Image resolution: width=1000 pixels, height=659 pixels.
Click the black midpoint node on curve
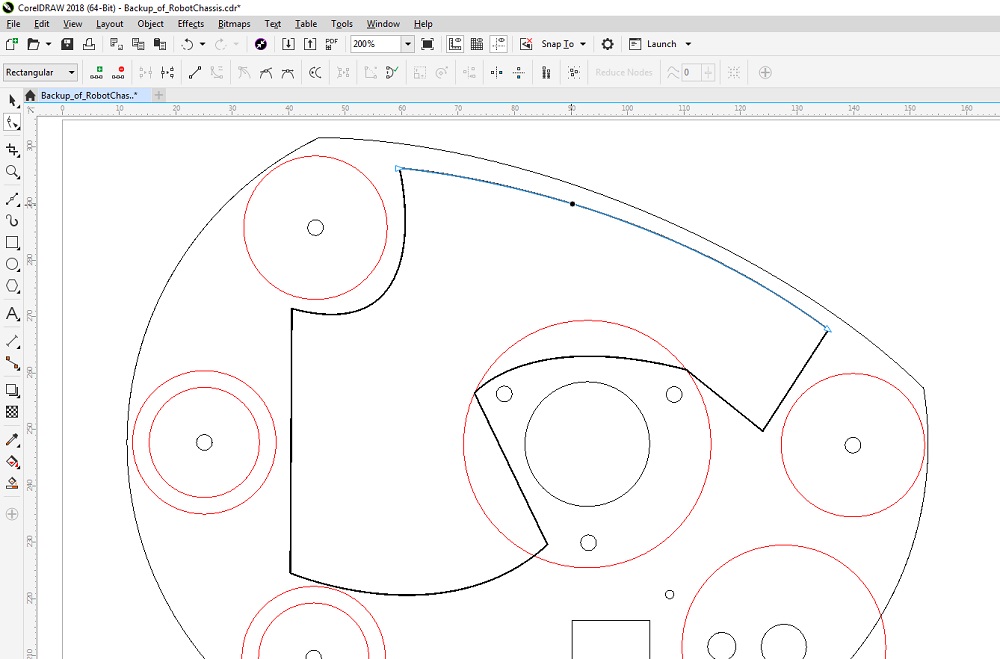tap(572, 204)
